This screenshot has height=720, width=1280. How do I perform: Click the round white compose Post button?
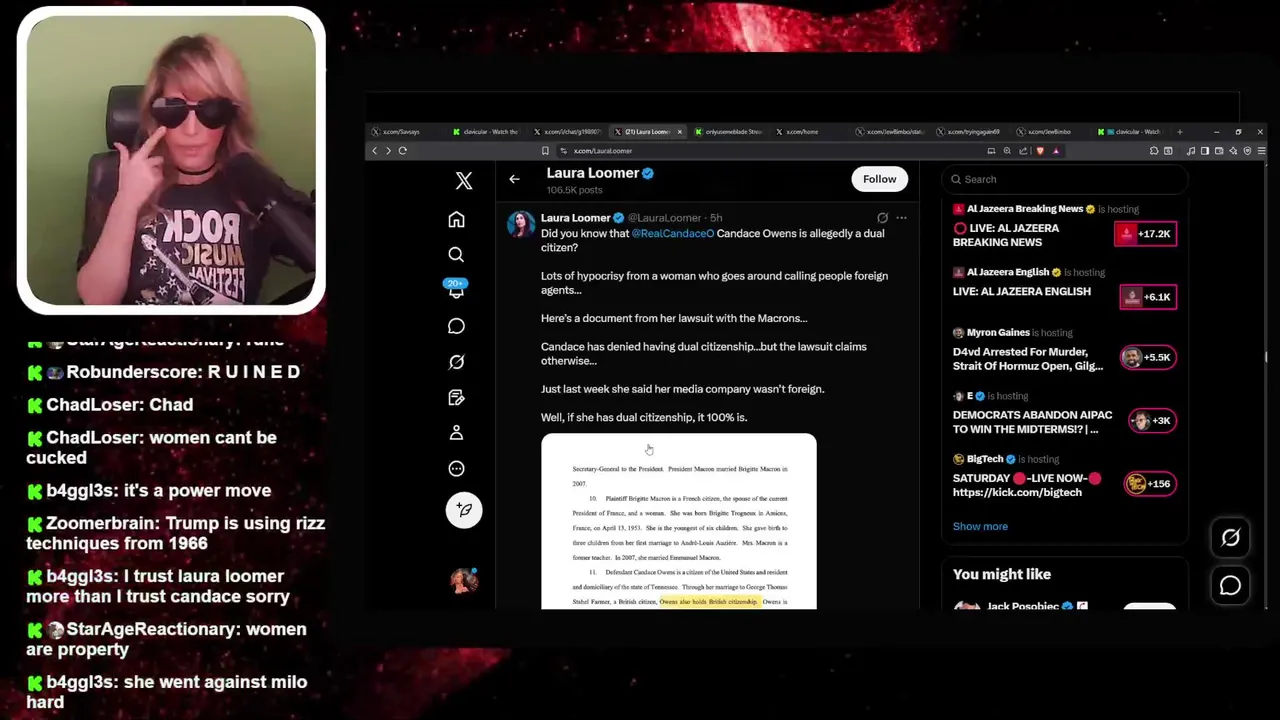click(x=464, y=510)
